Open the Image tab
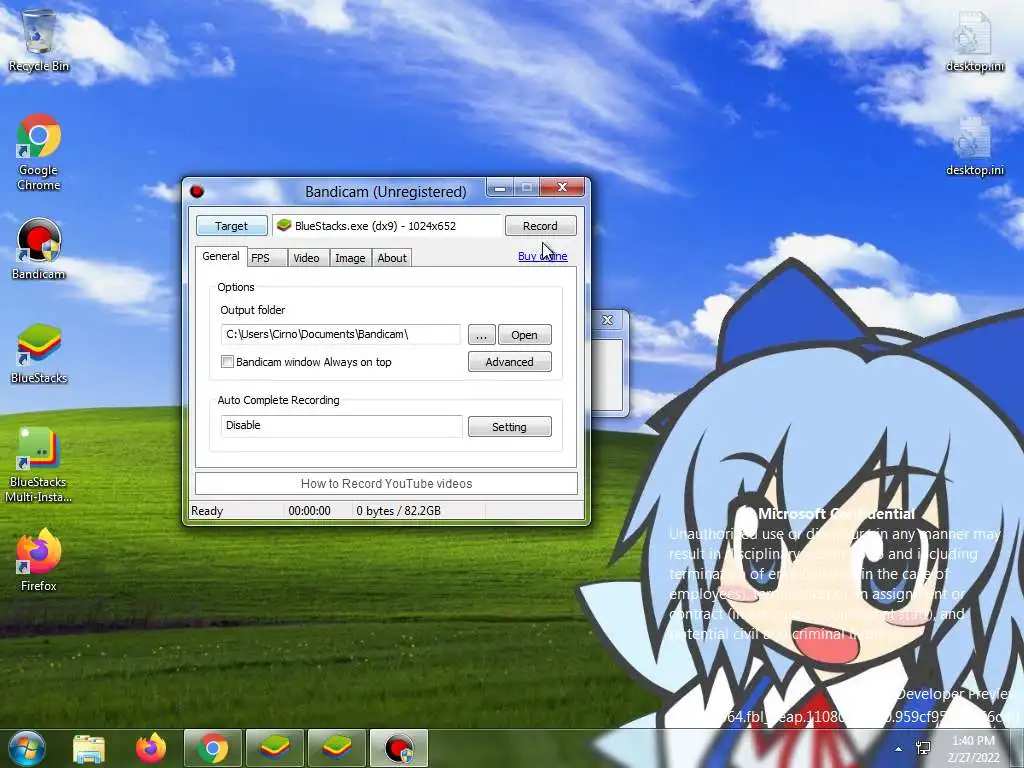 click(350, 258)
